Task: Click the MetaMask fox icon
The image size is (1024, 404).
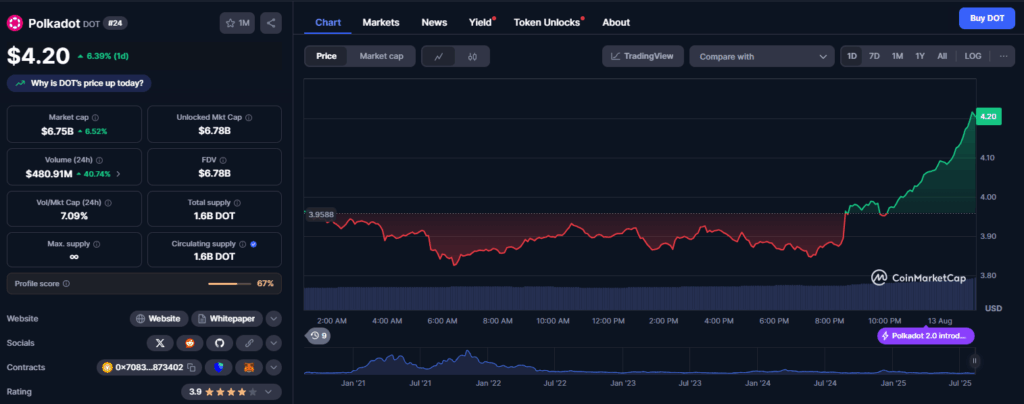Action: pos(249,367)
